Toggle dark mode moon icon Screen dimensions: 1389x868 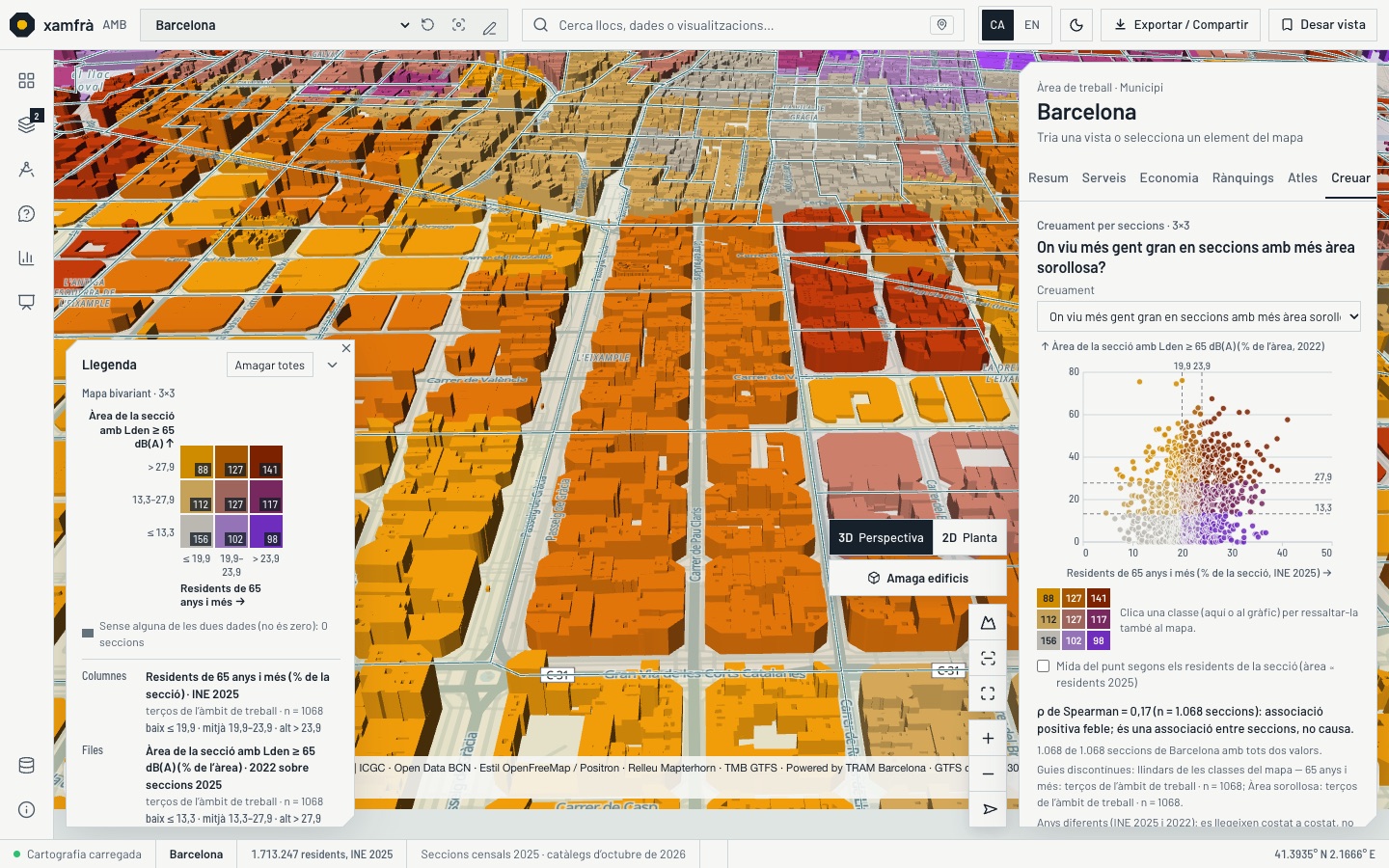[1076, 25]
